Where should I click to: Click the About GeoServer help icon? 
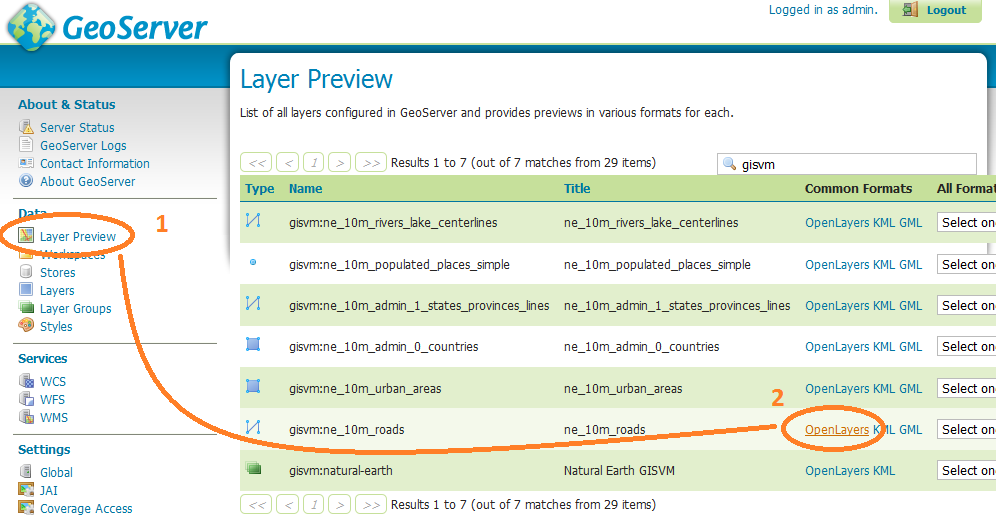[x=26, y=181]
